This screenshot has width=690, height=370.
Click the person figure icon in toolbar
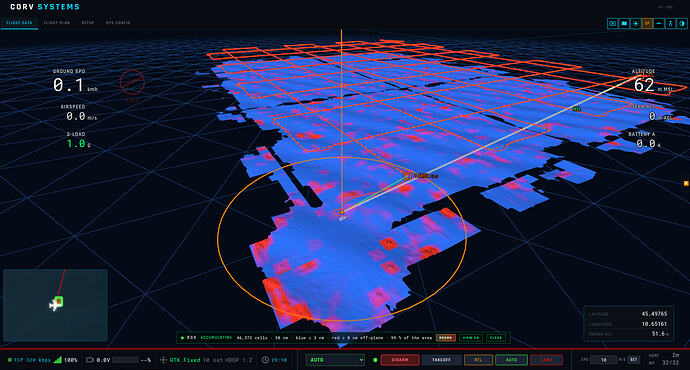(x=670, y=23)
